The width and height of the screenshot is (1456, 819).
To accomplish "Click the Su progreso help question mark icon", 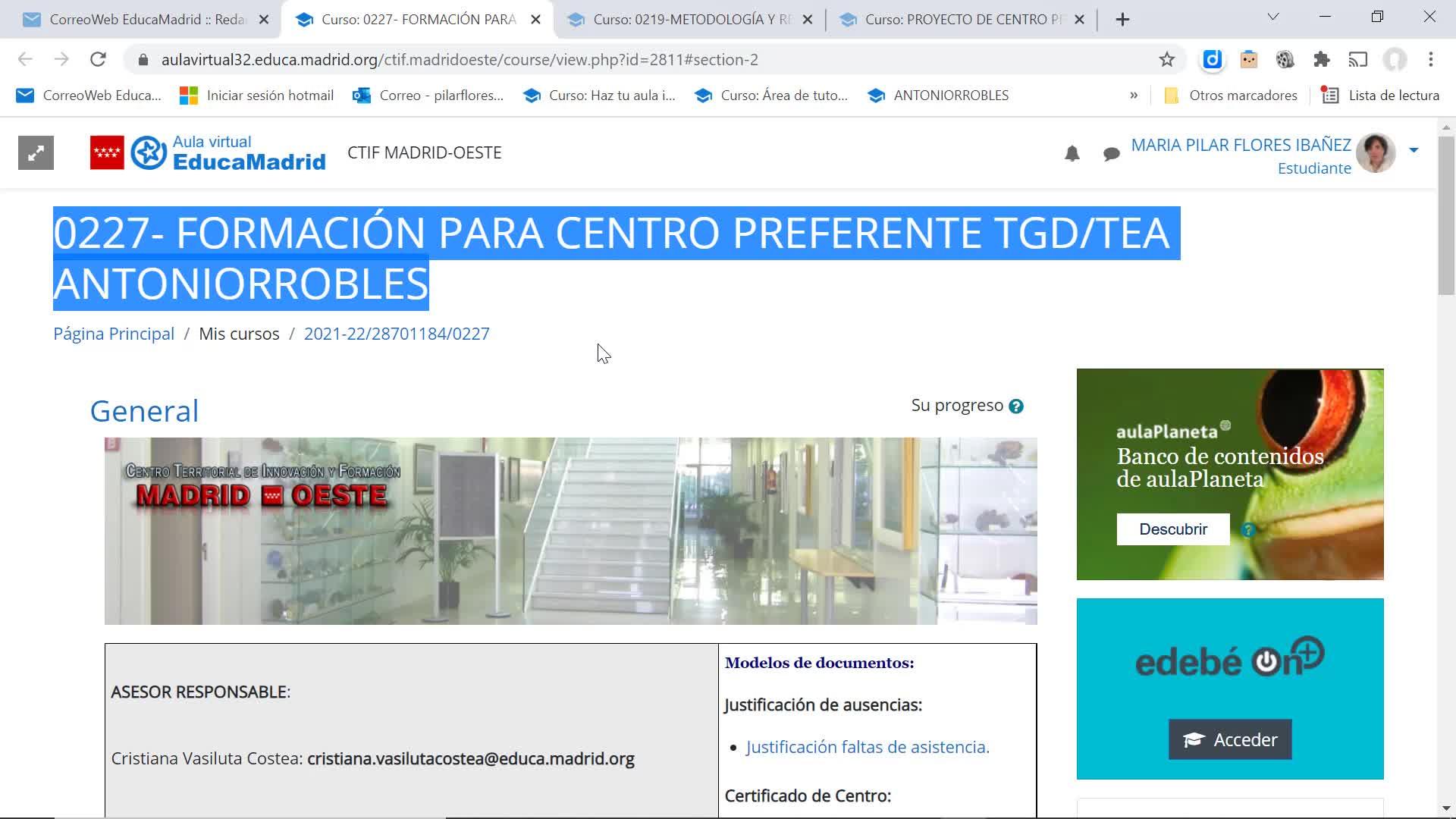I will click(x=1016, y=406).
